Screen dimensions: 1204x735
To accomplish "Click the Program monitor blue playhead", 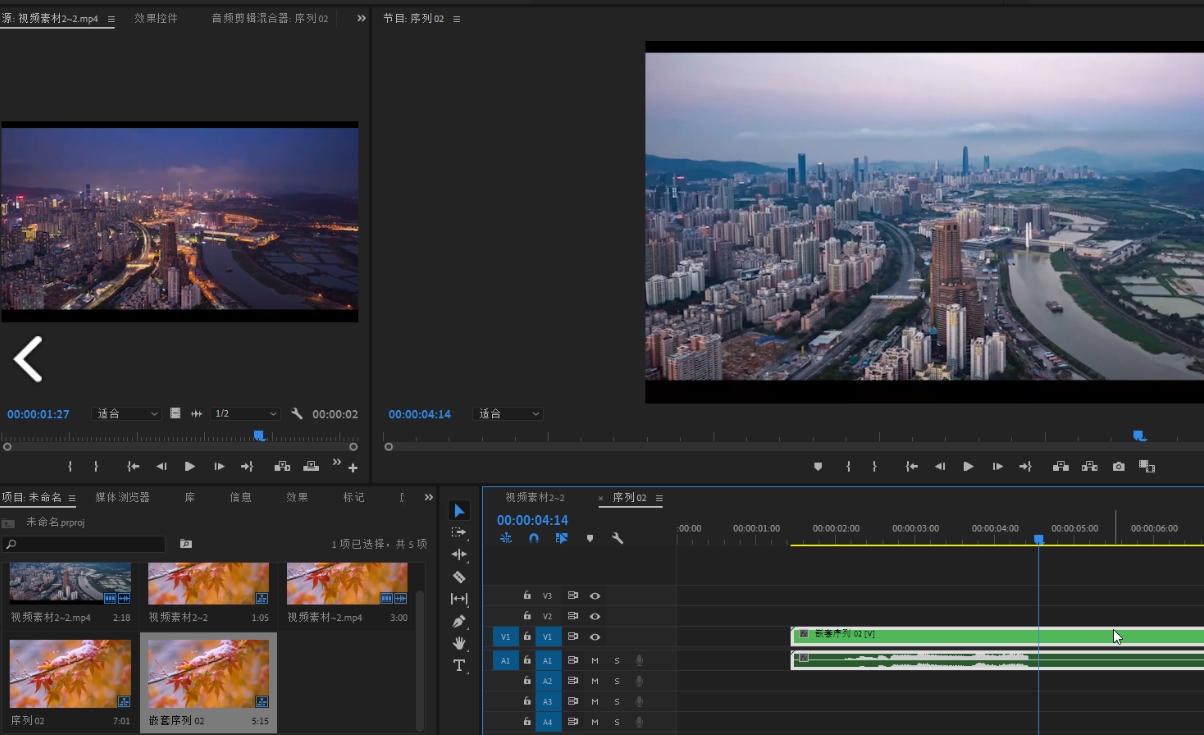I will [1138, 435].
